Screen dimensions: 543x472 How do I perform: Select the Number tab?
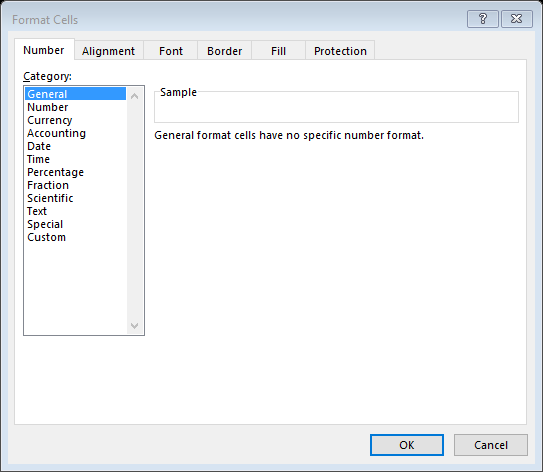(44, 50)
